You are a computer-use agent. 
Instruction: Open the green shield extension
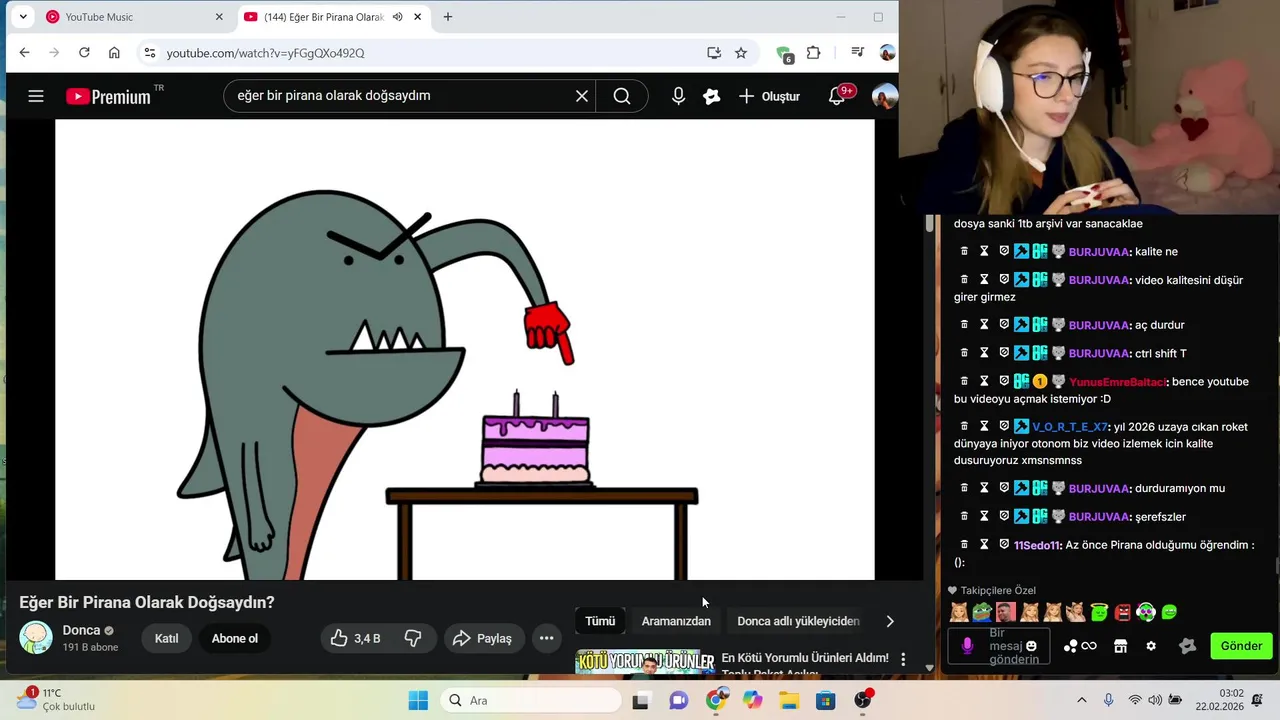(x=785, y=54)
